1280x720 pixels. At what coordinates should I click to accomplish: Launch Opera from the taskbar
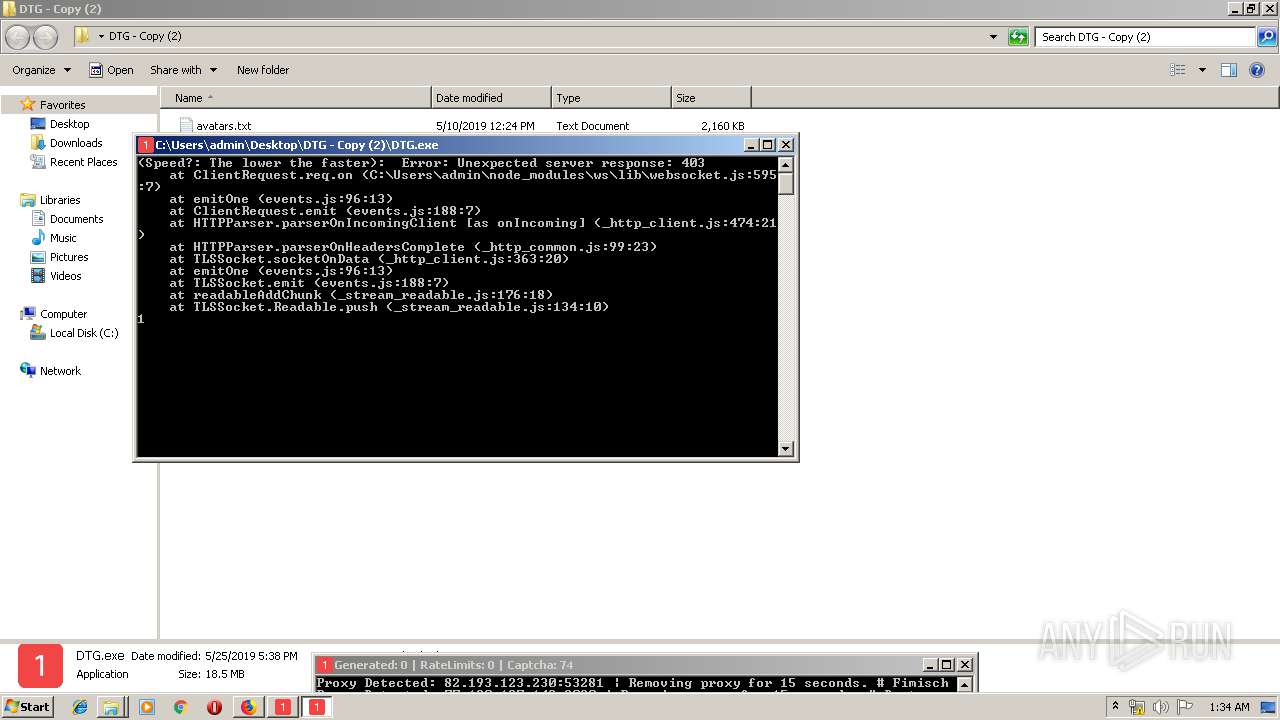pyautogui.click(x=214, y=707)
